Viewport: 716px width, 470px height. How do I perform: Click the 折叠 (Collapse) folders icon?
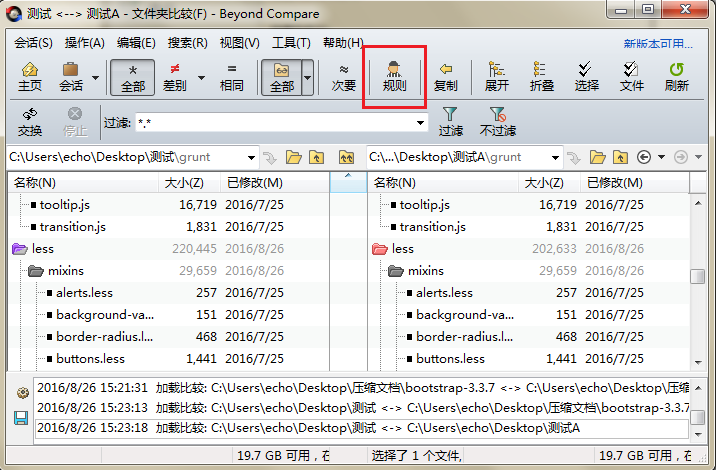pyautogui.click(x=542, y=76)
